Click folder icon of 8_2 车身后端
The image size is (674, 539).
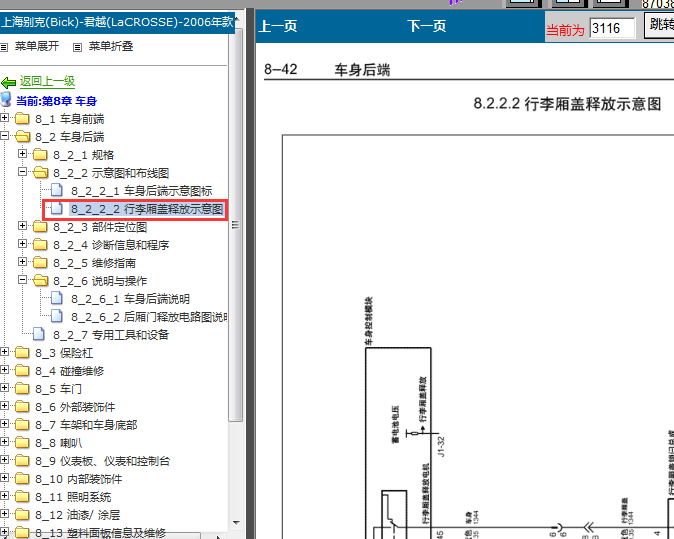tap(22, 136)
